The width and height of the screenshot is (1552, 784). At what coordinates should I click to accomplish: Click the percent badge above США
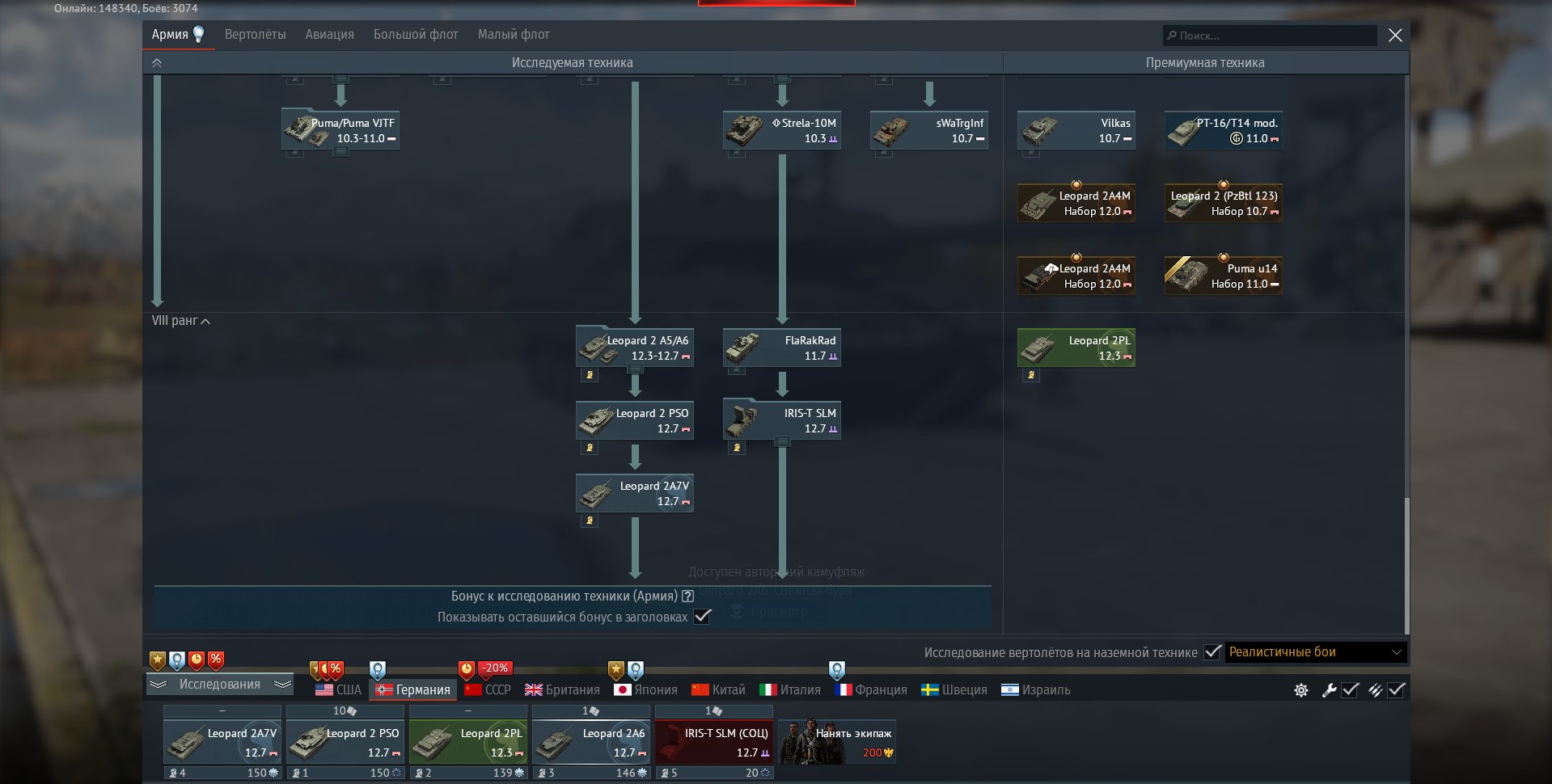tap(336, 670)
